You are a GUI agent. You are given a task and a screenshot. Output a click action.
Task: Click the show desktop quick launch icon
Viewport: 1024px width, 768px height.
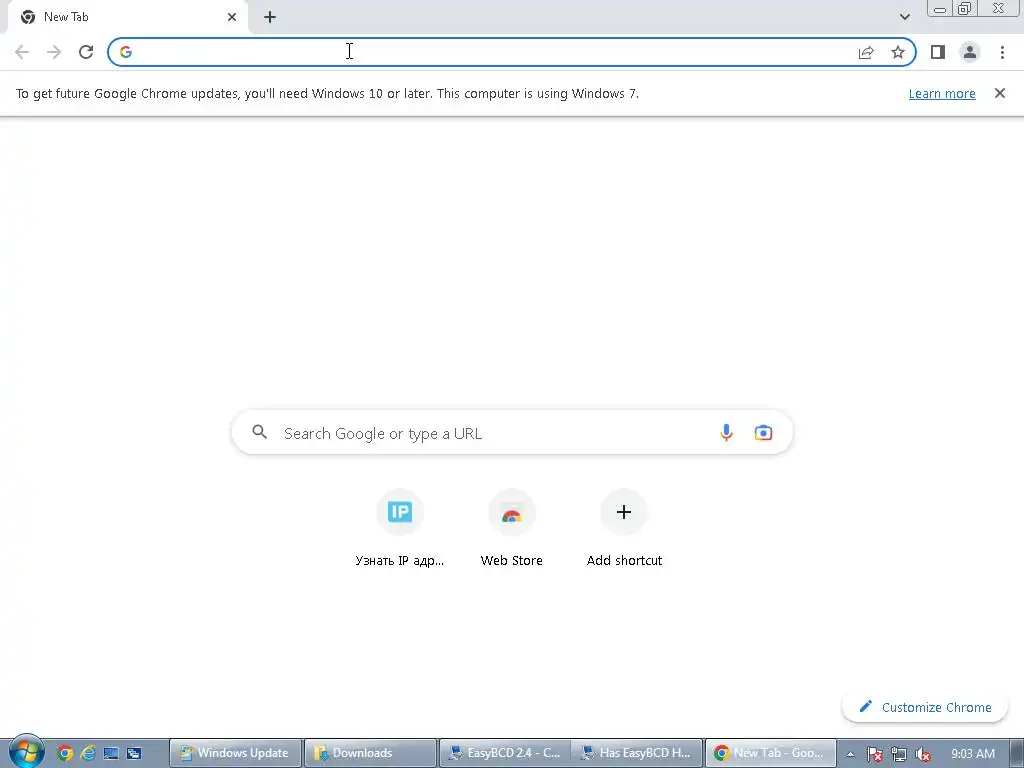coord(111,753)
